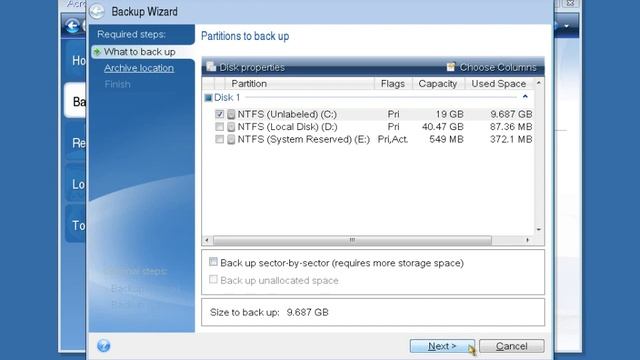The height and width of the screenshot is (360, 640).
Task: Click the horizontal scrollbar thumb
Action: coord(352,240)
